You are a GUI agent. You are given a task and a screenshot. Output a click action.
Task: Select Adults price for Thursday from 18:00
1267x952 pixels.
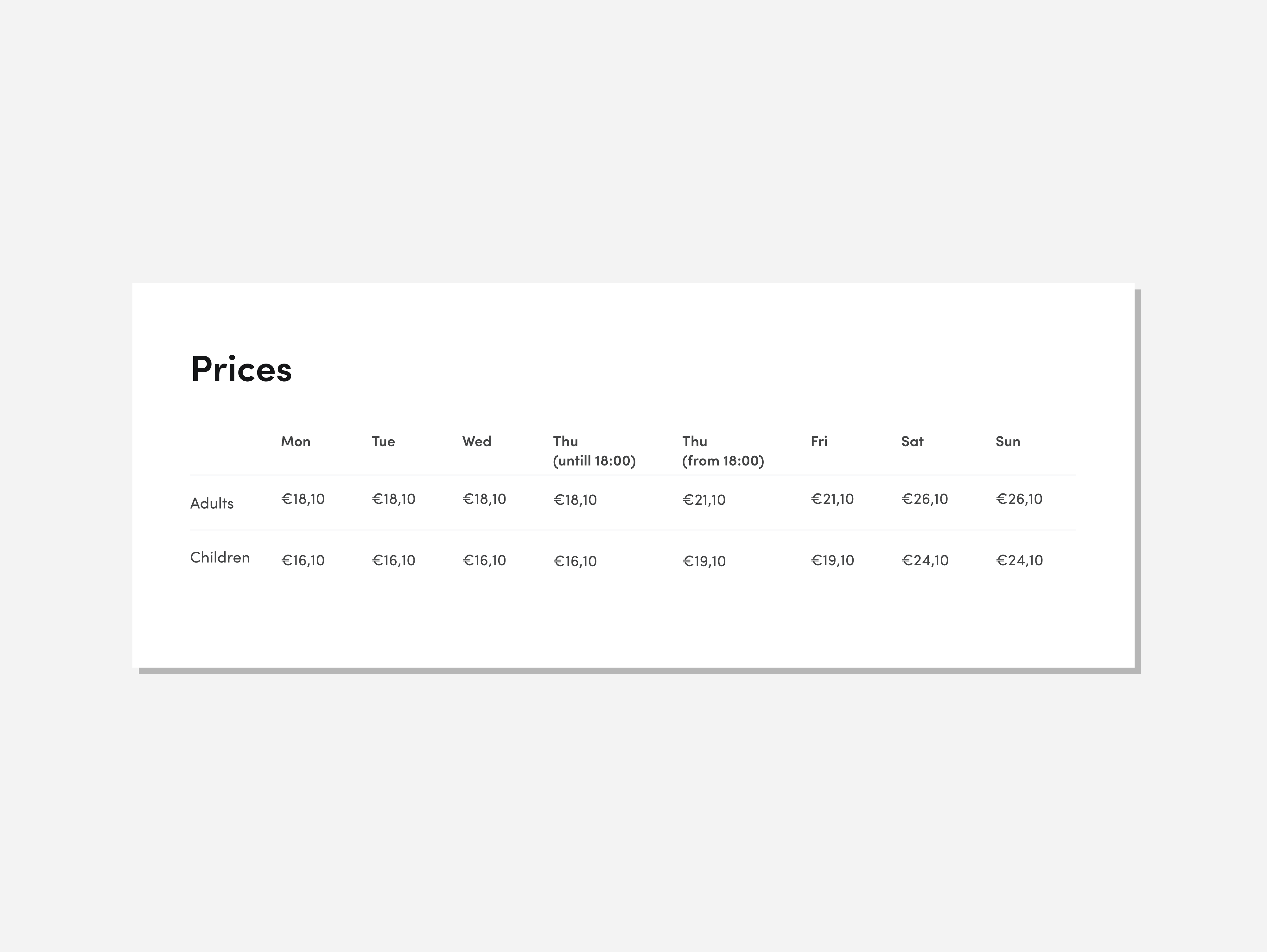tap(704, 500)
